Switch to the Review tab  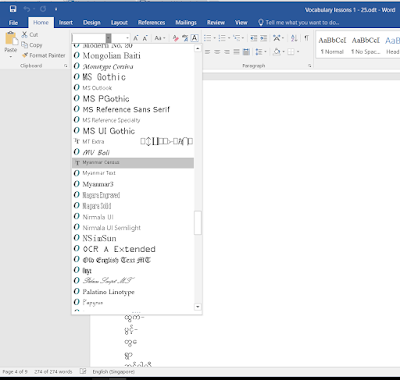tap(216, 22)
